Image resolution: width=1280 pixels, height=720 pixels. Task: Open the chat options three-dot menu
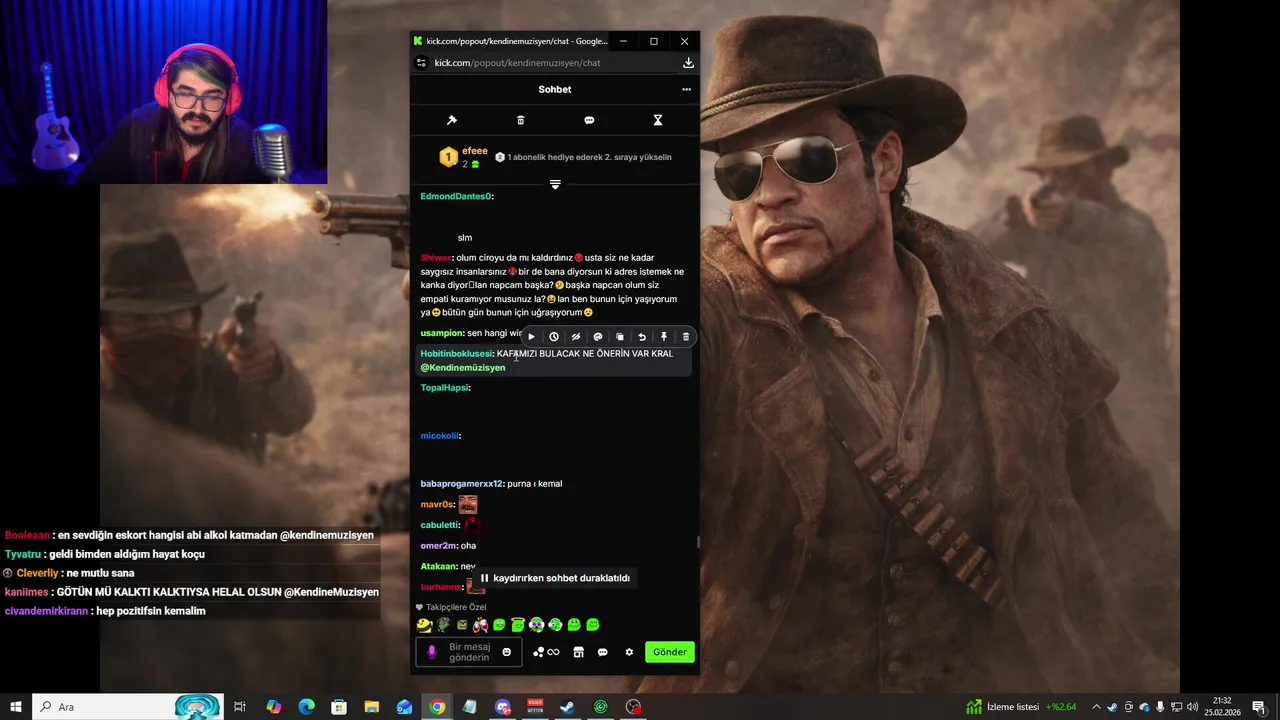686,89
